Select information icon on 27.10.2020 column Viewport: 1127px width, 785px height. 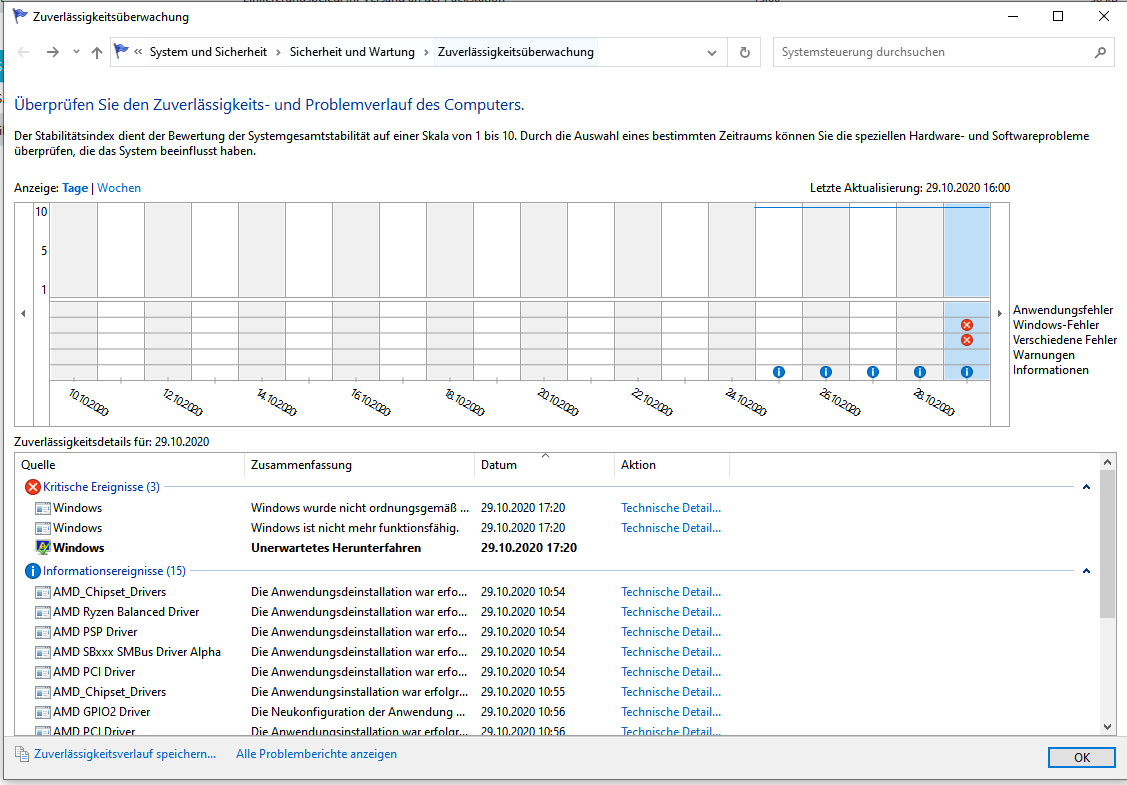click(x=873, y=372)
